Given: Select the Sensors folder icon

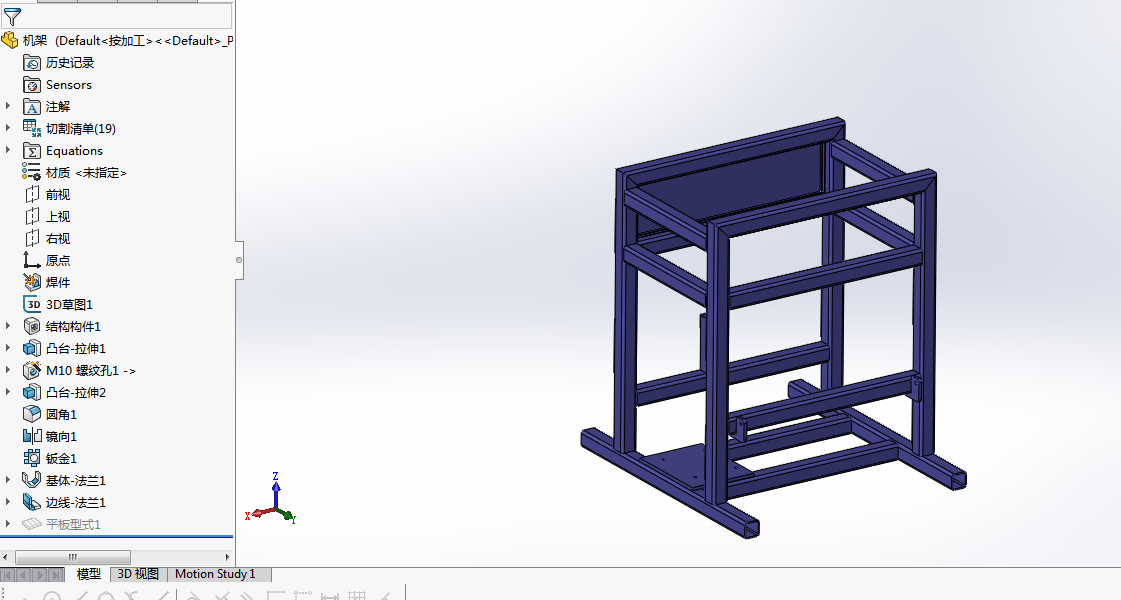Looking at the screenshot, I should (31, 85).
